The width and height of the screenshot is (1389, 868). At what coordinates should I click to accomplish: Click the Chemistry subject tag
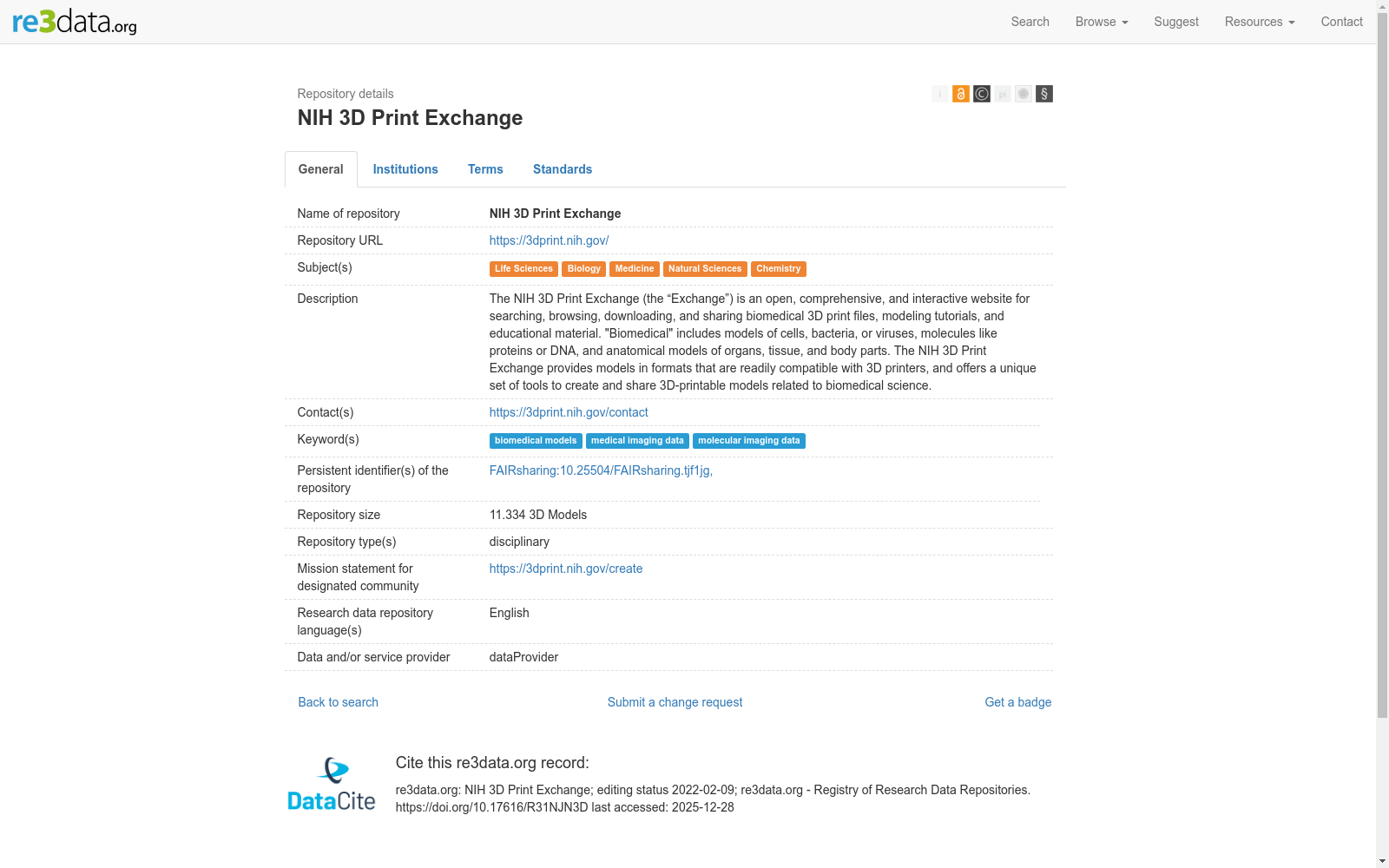[x=779, y=269]
